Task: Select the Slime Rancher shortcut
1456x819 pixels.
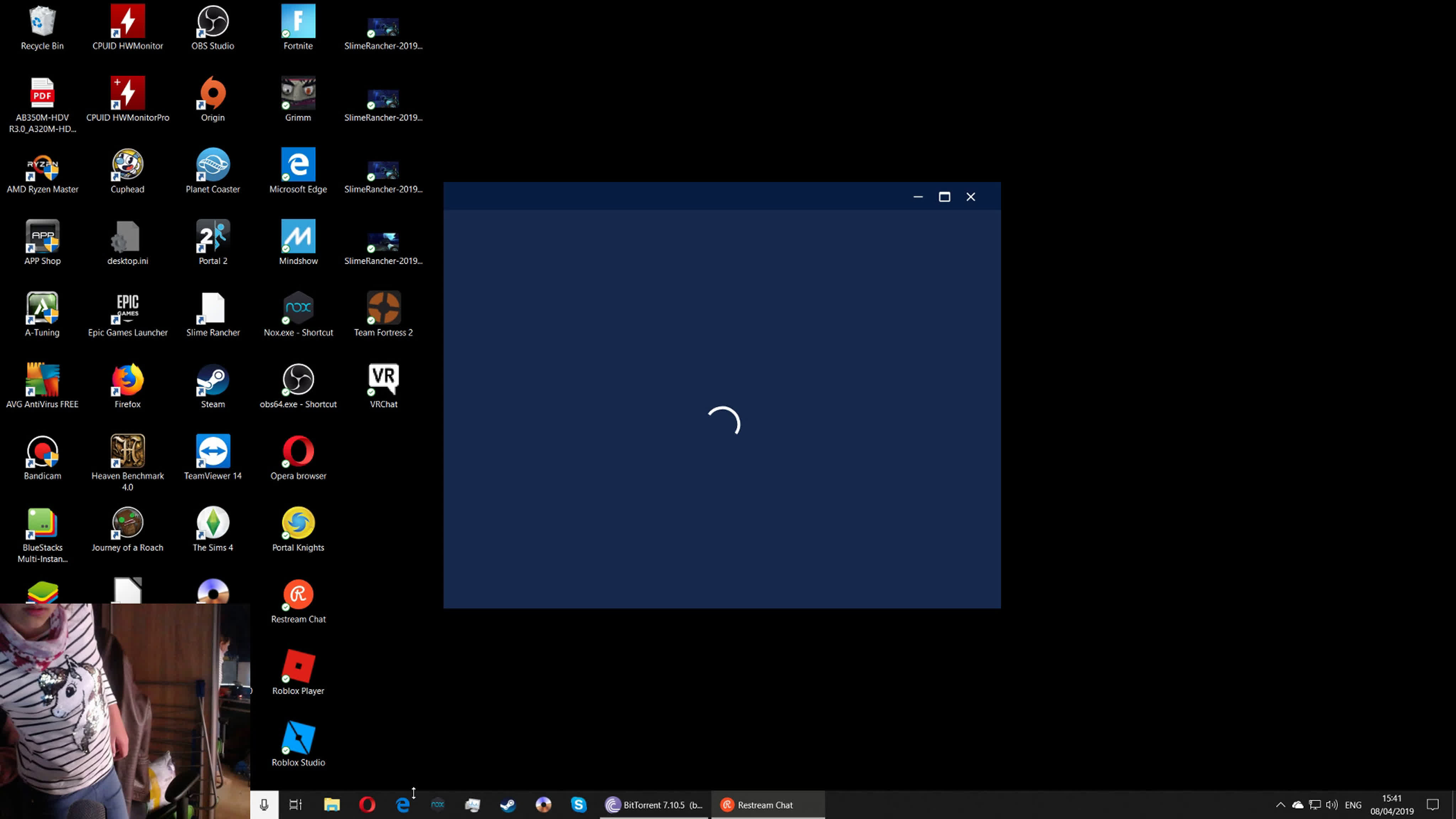Action: point(213,315)
